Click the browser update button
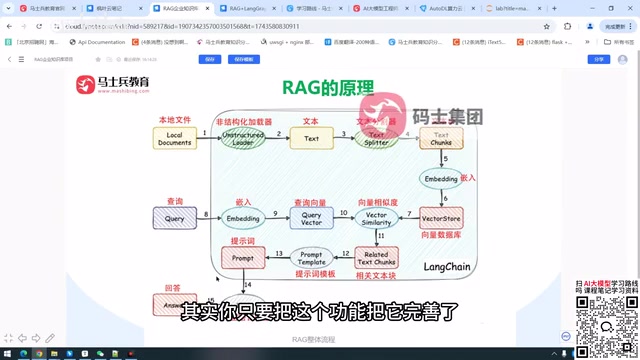The image size is (640, 360). [618, 26]
